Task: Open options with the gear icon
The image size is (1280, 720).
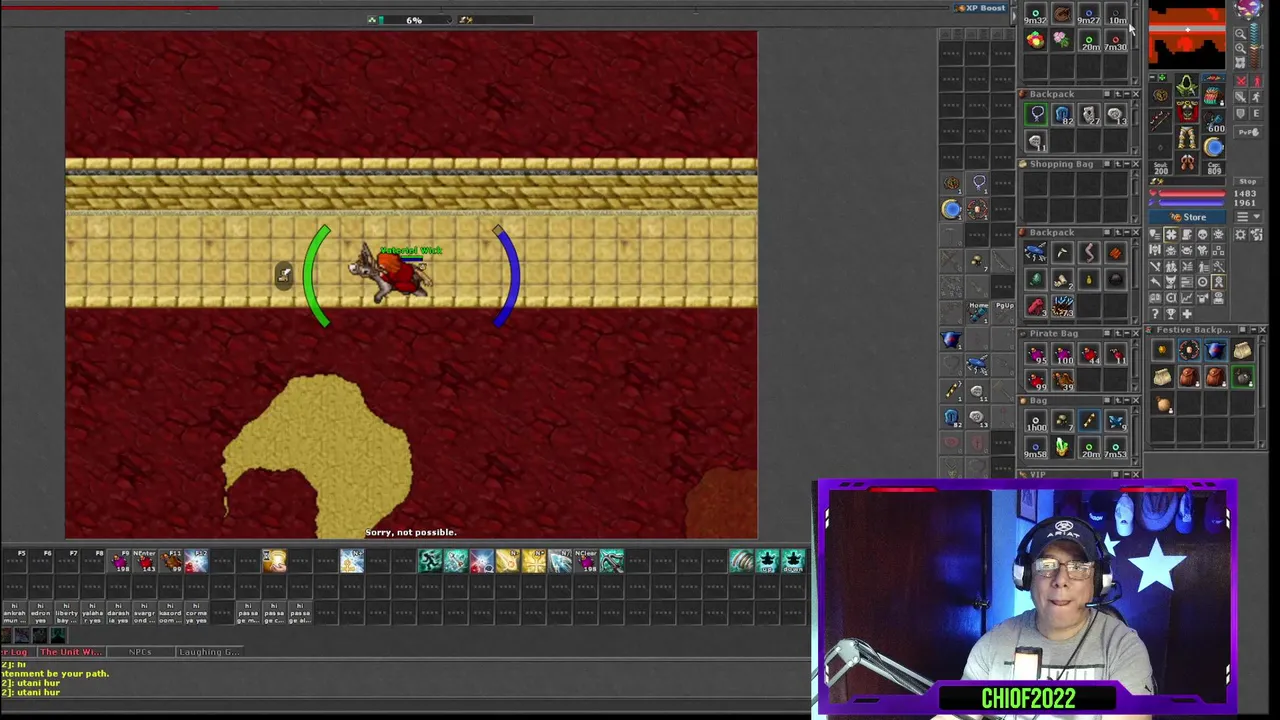Action: click(x=1241, y=235)
